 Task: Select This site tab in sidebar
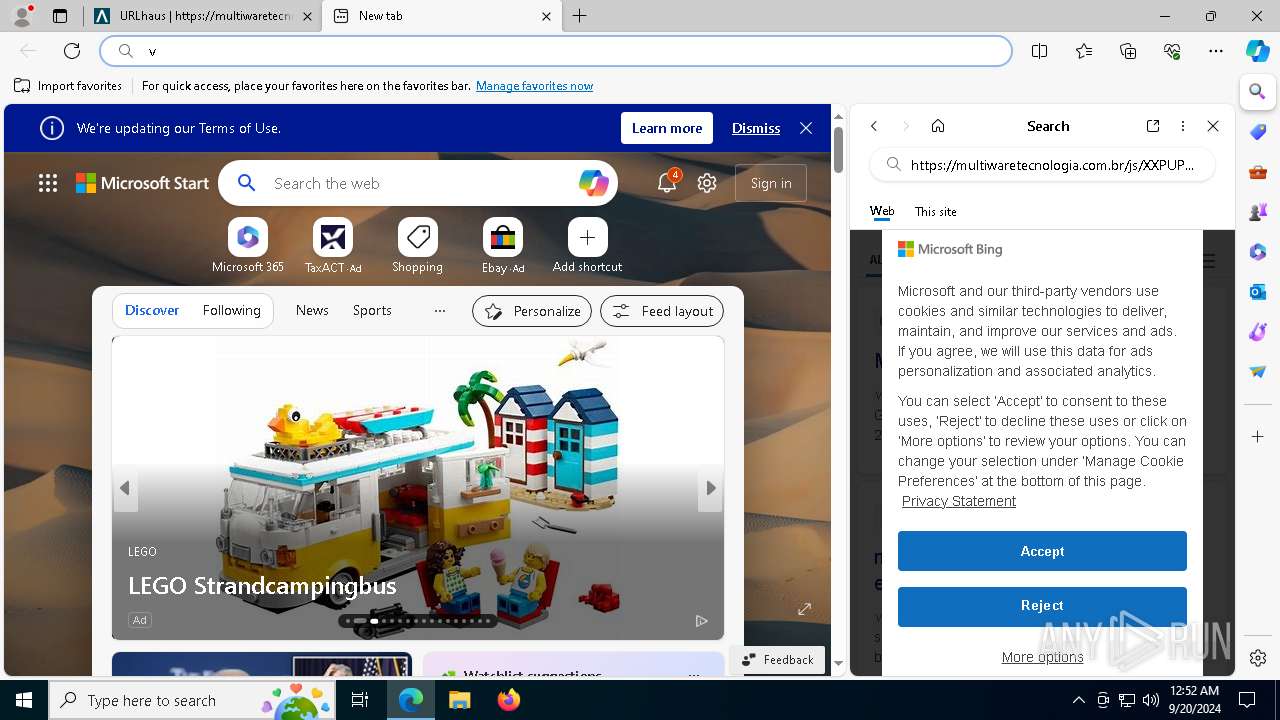[x=936, y=211]
